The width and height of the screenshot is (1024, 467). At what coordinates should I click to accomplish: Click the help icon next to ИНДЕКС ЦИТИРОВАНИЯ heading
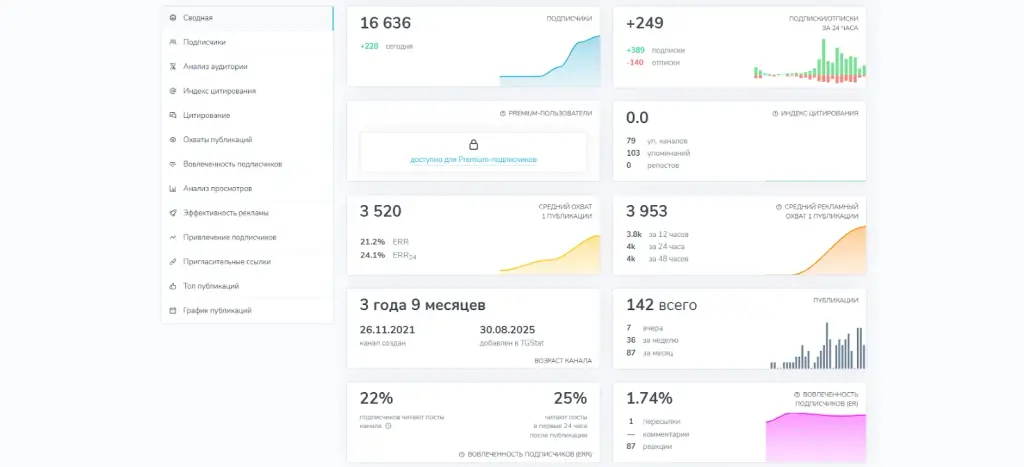coord(775,114)
